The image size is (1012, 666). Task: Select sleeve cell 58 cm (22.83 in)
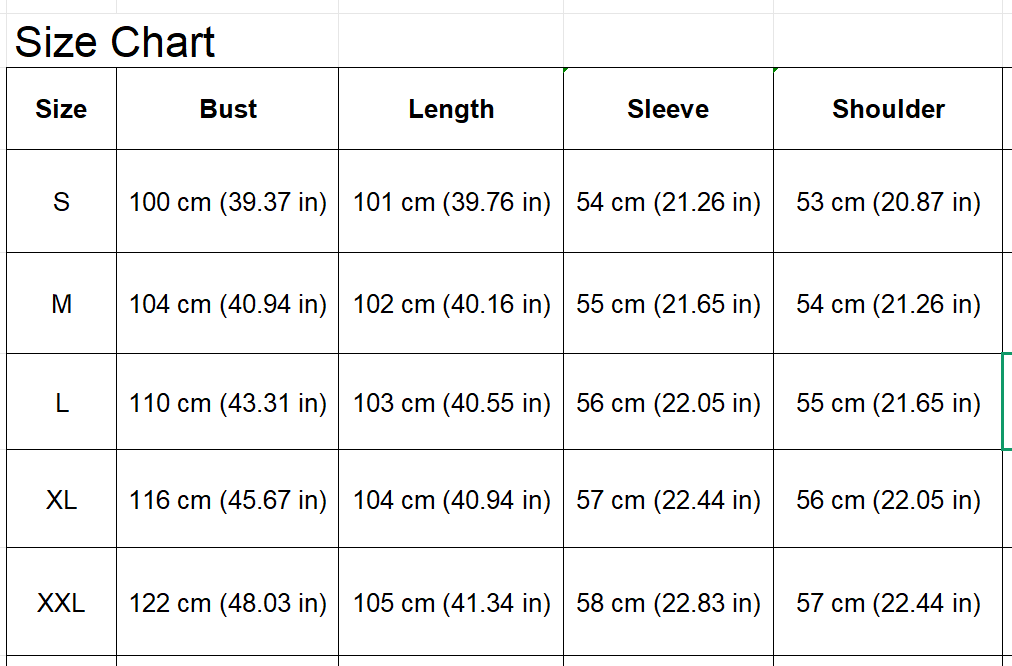(x=668, y=603)
